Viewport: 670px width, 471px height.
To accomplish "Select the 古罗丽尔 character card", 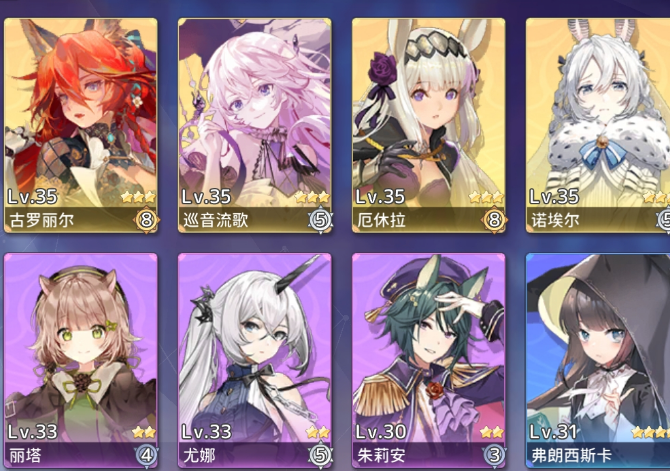I will (x=81, y=125).
